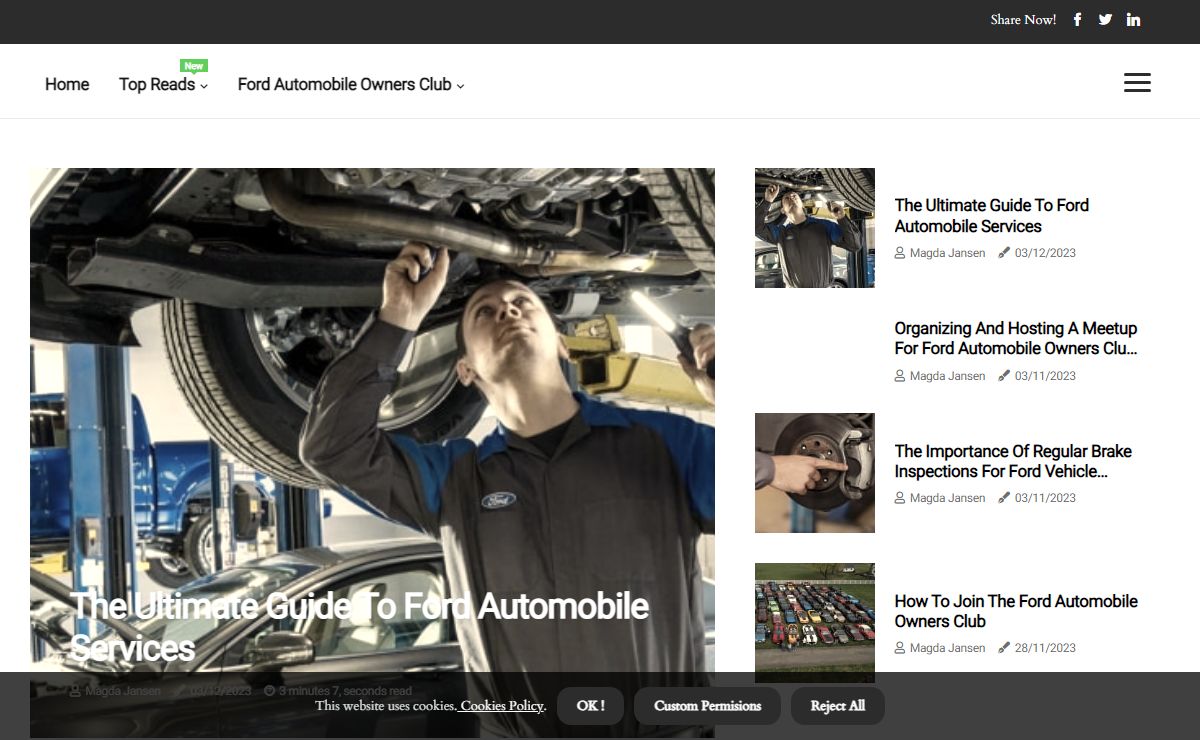Open sidebar article Ultimate Guide To Ford Services
Viewport: 1200px width, 740px height.
pos(992,216)
